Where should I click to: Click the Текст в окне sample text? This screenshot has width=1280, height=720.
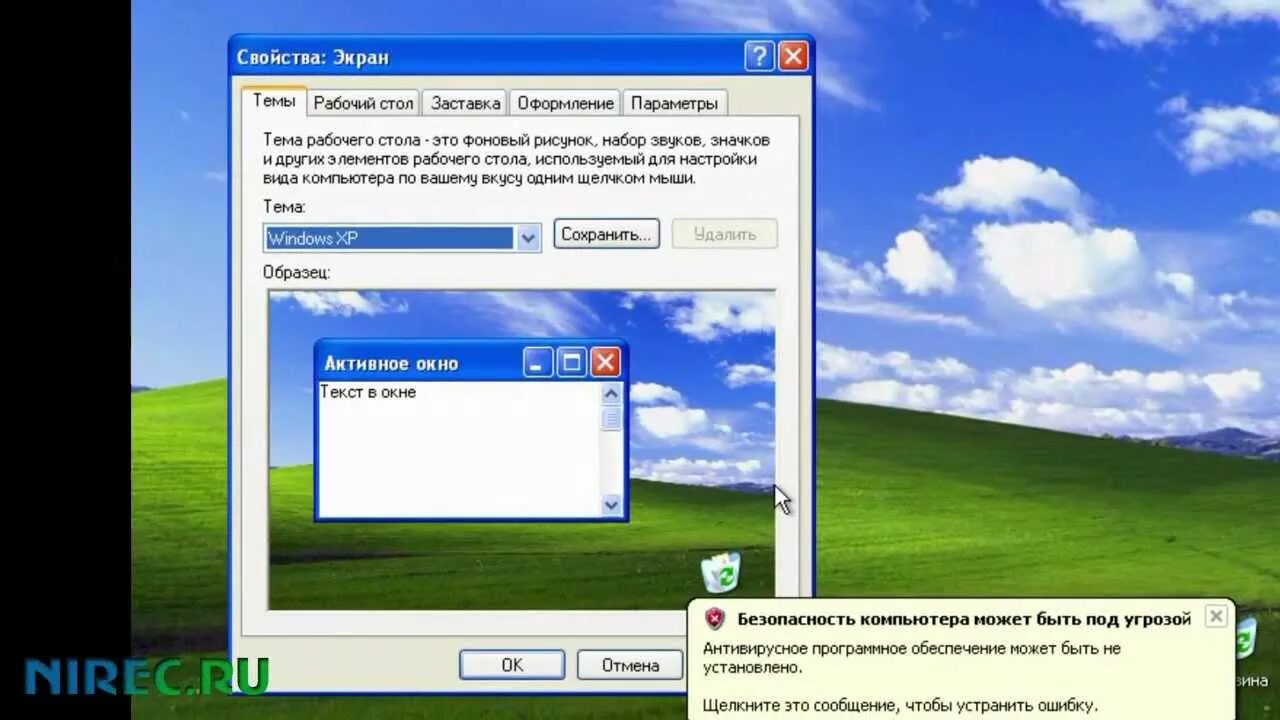click(368, 392)
